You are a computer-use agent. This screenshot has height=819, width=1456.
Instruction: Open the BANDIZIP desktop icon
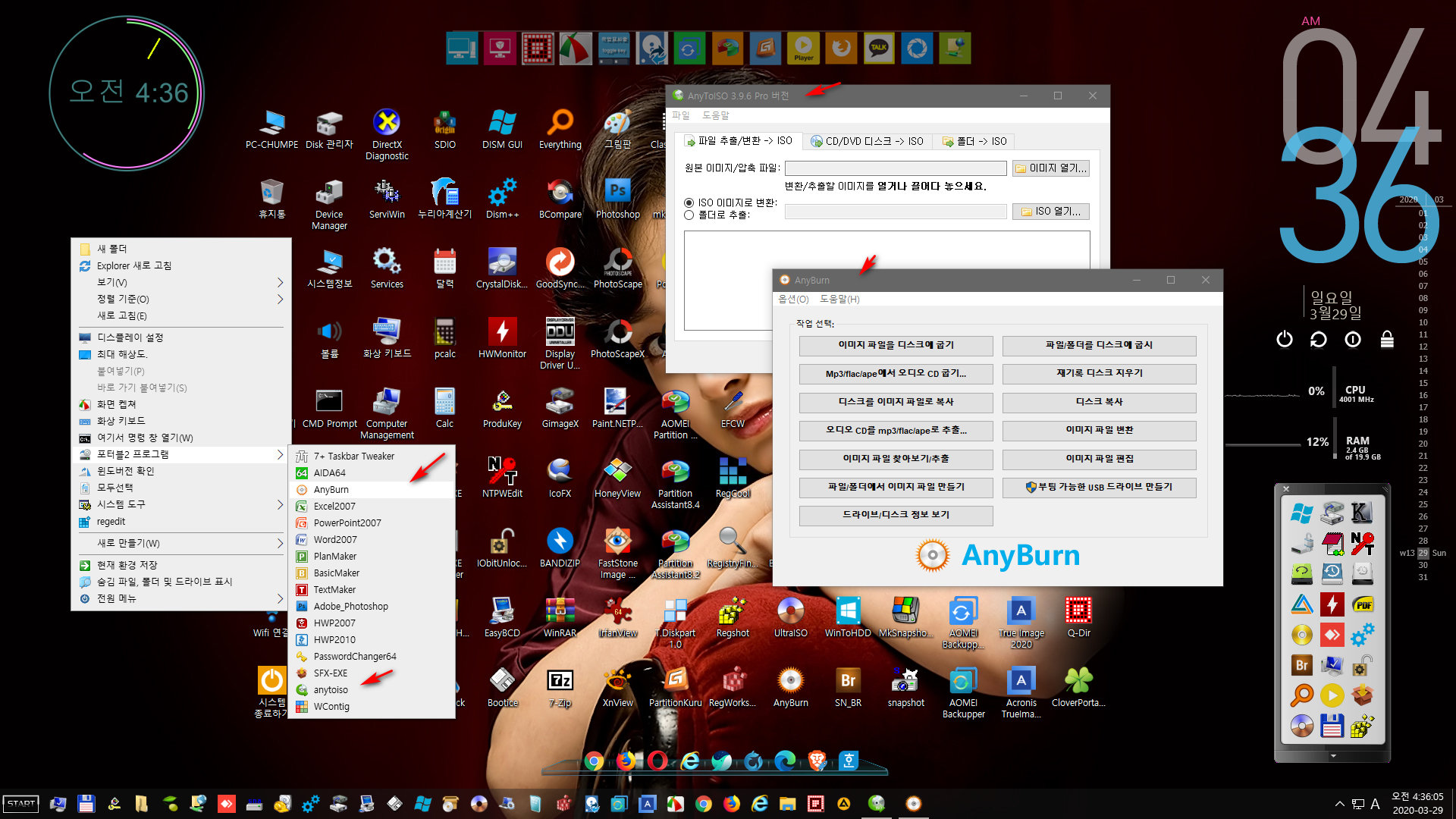(x=560, y=548)
